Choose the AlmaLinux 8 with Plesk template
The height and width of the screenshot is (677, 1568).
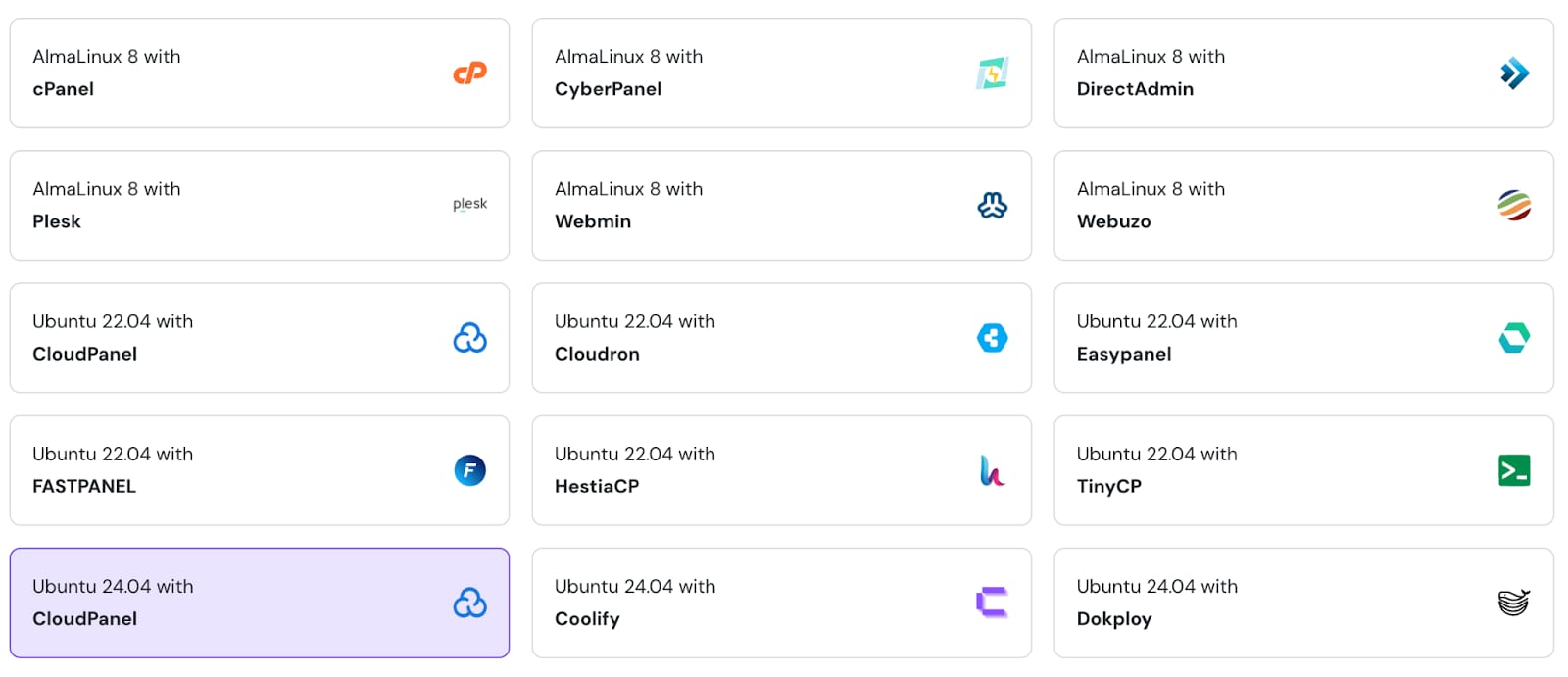point(259,205)
